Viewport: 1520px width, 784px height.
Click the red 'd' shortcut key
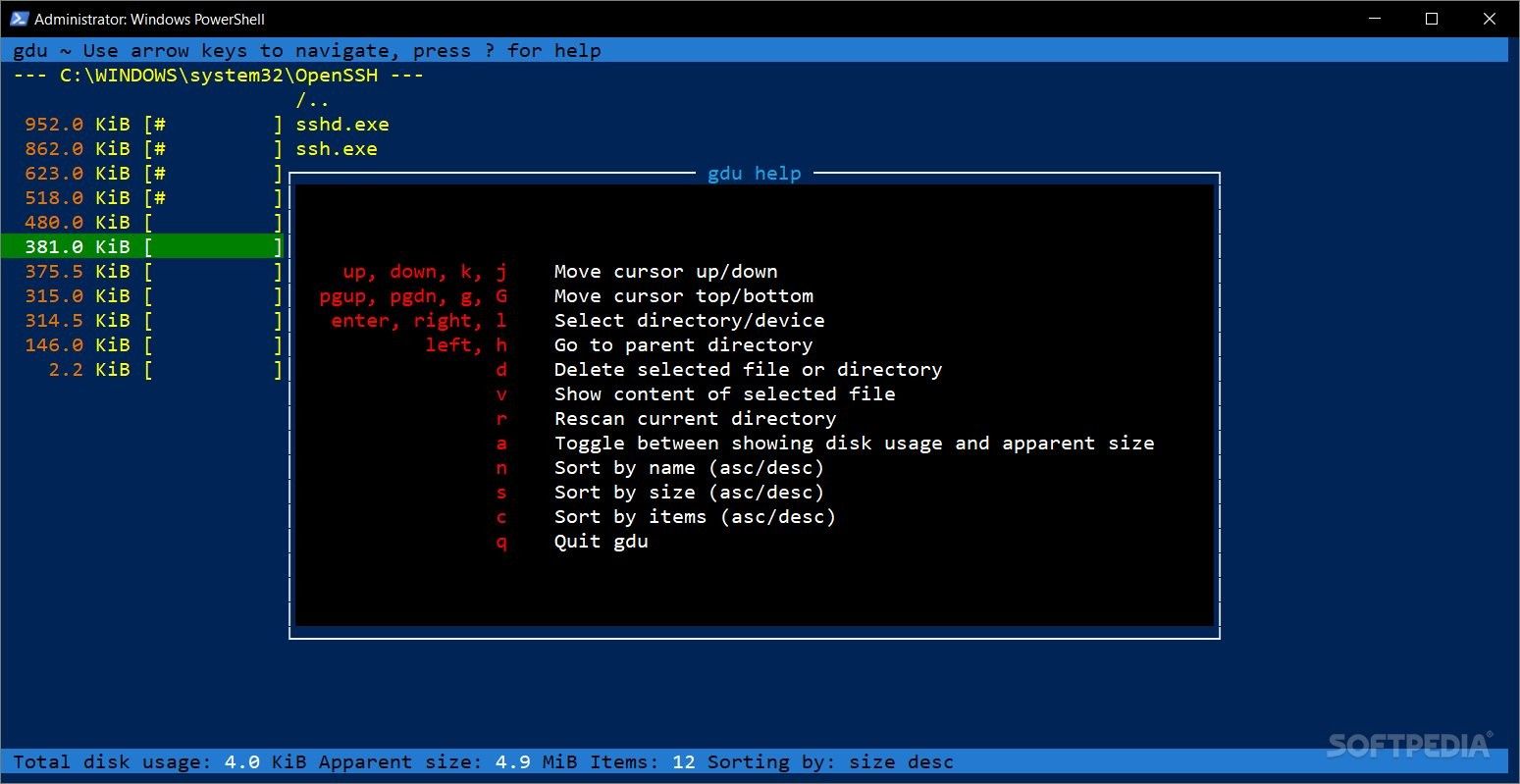501,370
